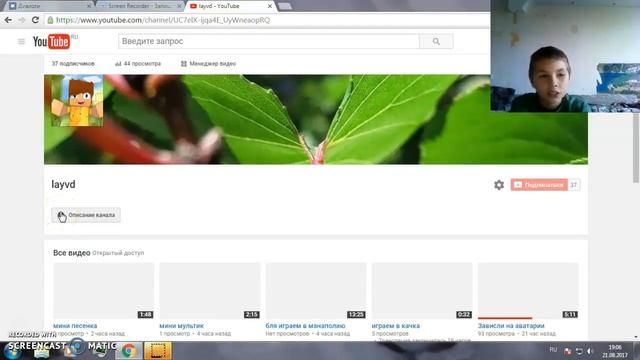Open thumbnail of the 2:15 video
The image size is (640, 360).
pos(210,291)
